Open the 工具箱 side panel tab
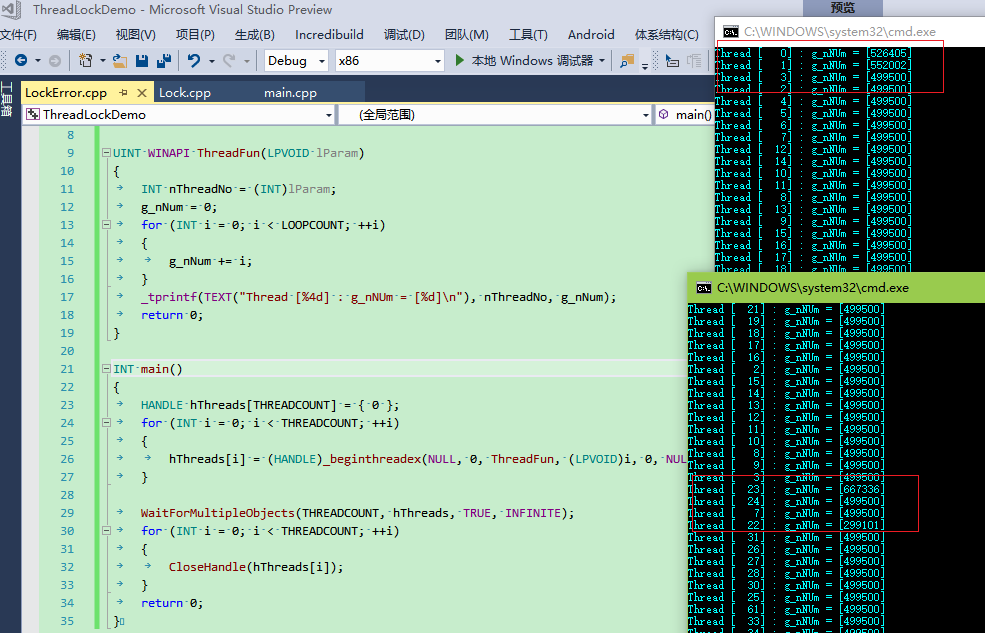This screenshot has width=985, height=633. pyautogui.click(x=6, y=98)
